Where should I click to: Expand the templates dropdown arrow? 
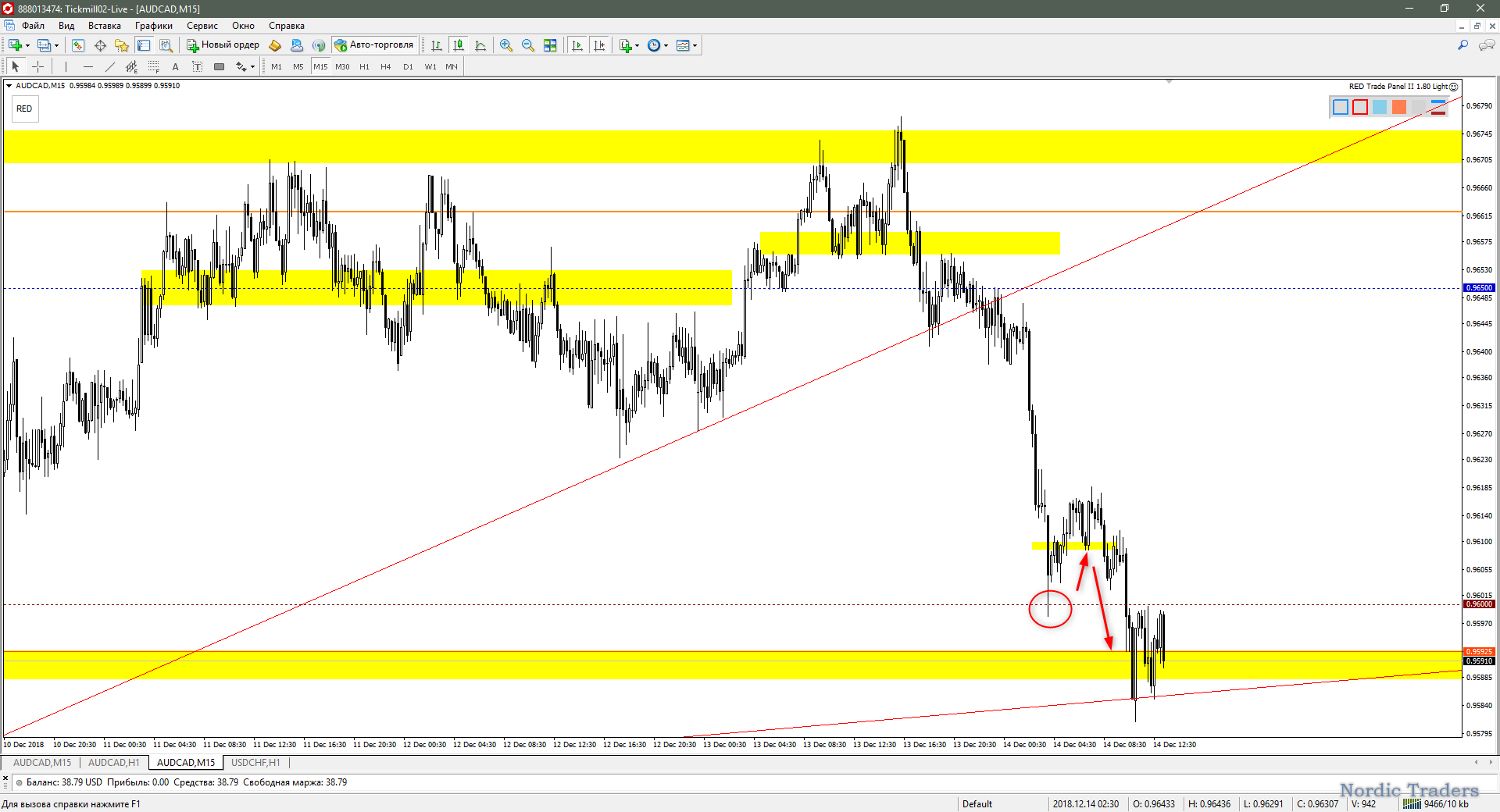[x=695, y=45]
